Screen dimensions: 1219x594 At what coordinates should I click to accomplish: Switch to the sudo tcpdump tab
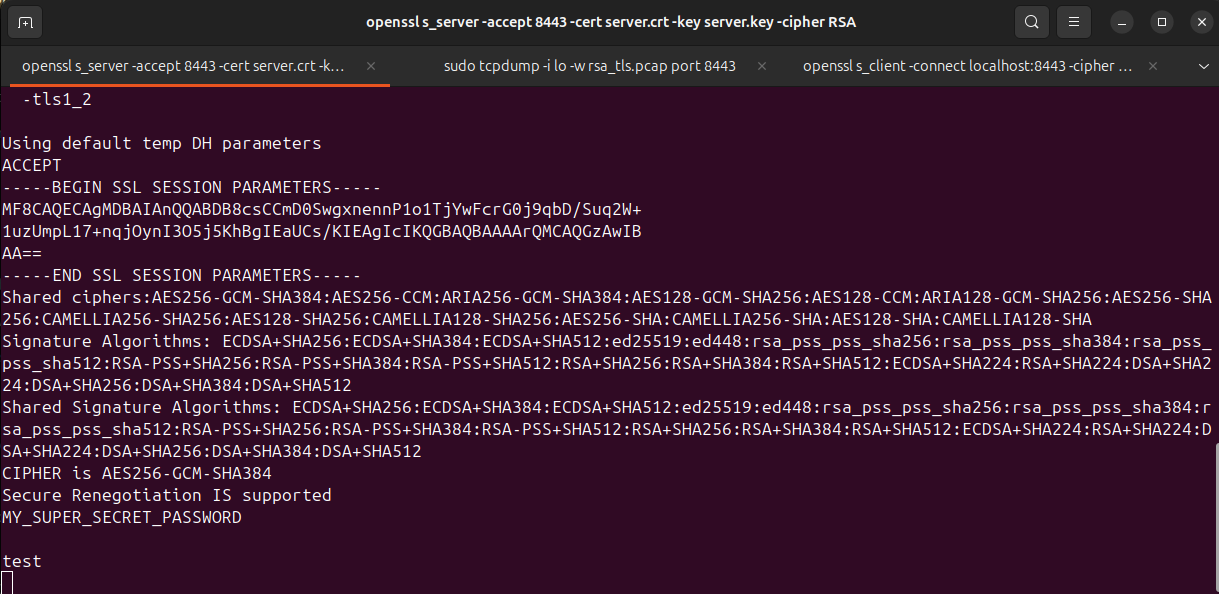click(x=589, y=66)
